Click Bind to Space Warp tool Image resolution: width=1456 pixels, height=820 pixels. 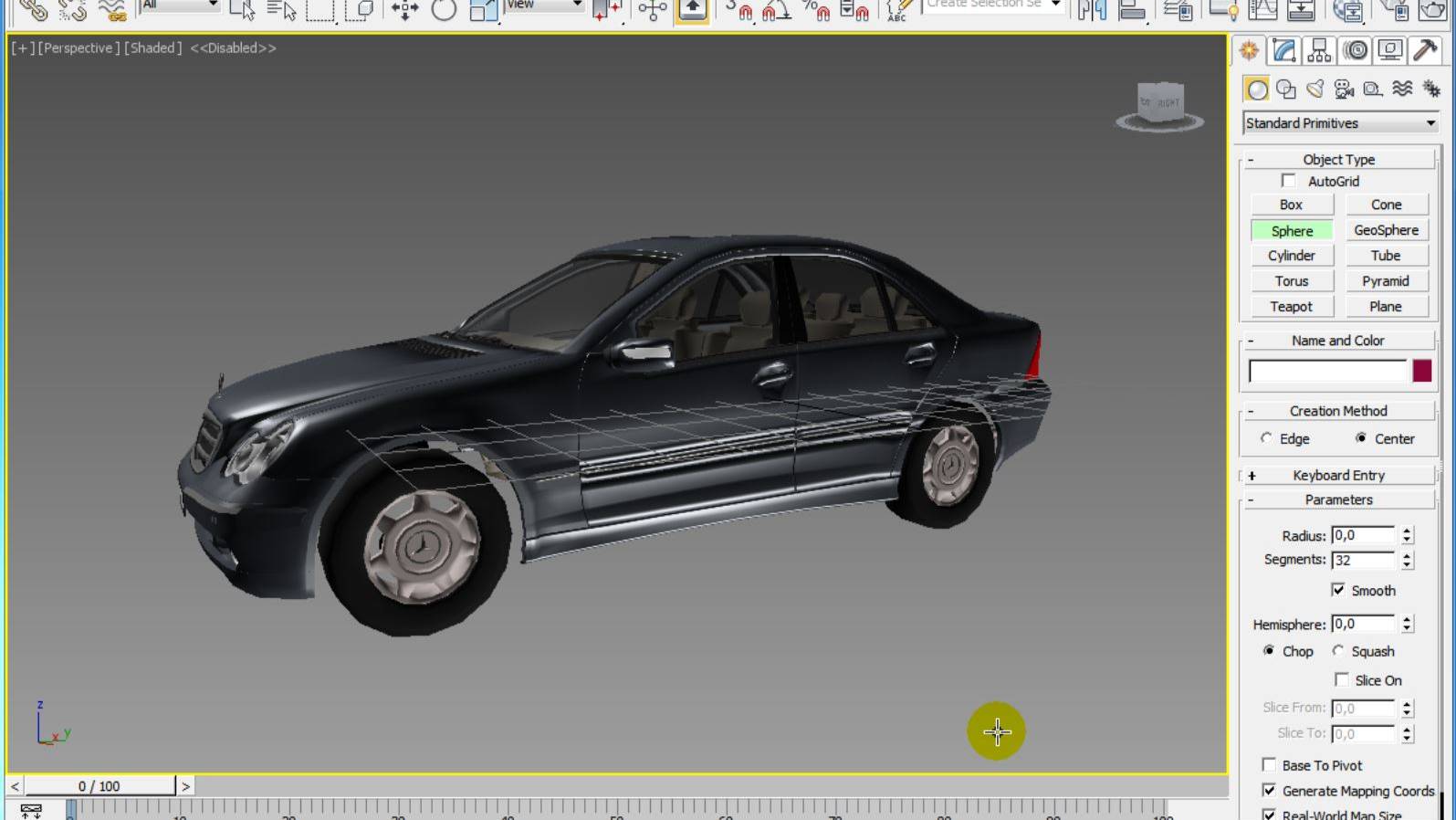tap(112, 9)
